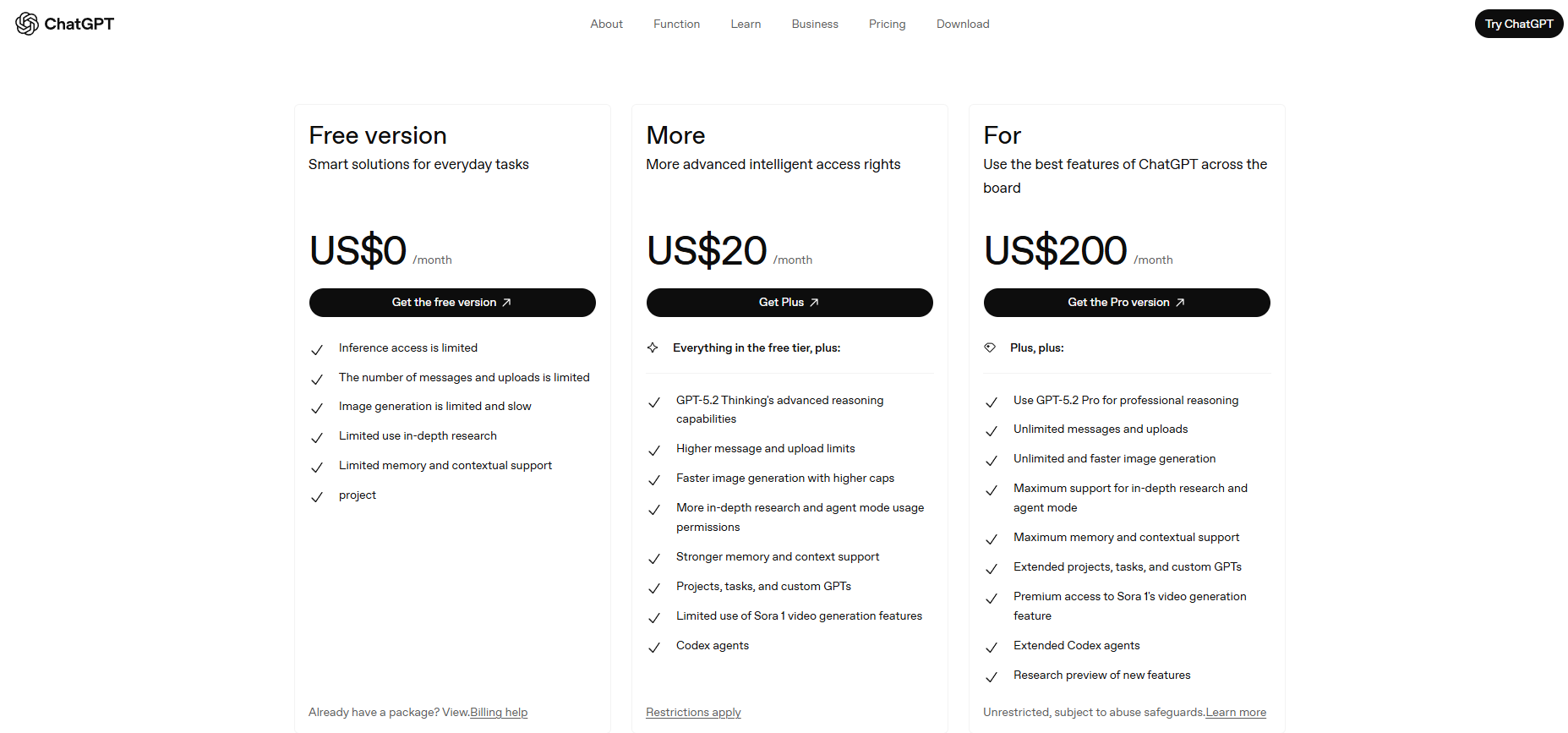This screenshot has height=733, width=1568.
Task: Click the checkmark beside Codex agents
Action: [654, 648]
